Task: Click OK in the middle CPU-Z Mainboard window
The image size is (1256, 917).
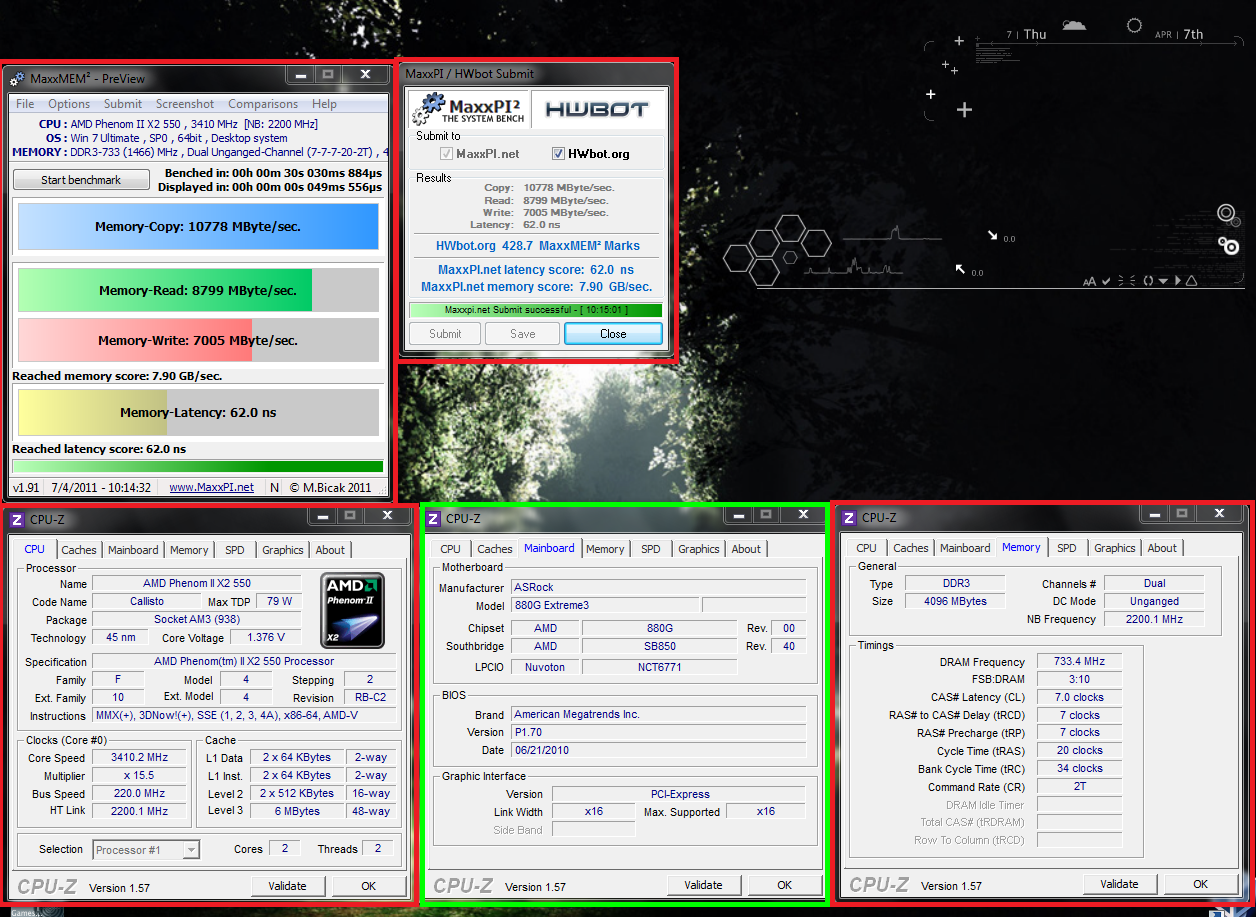Action: click(785, 885)
